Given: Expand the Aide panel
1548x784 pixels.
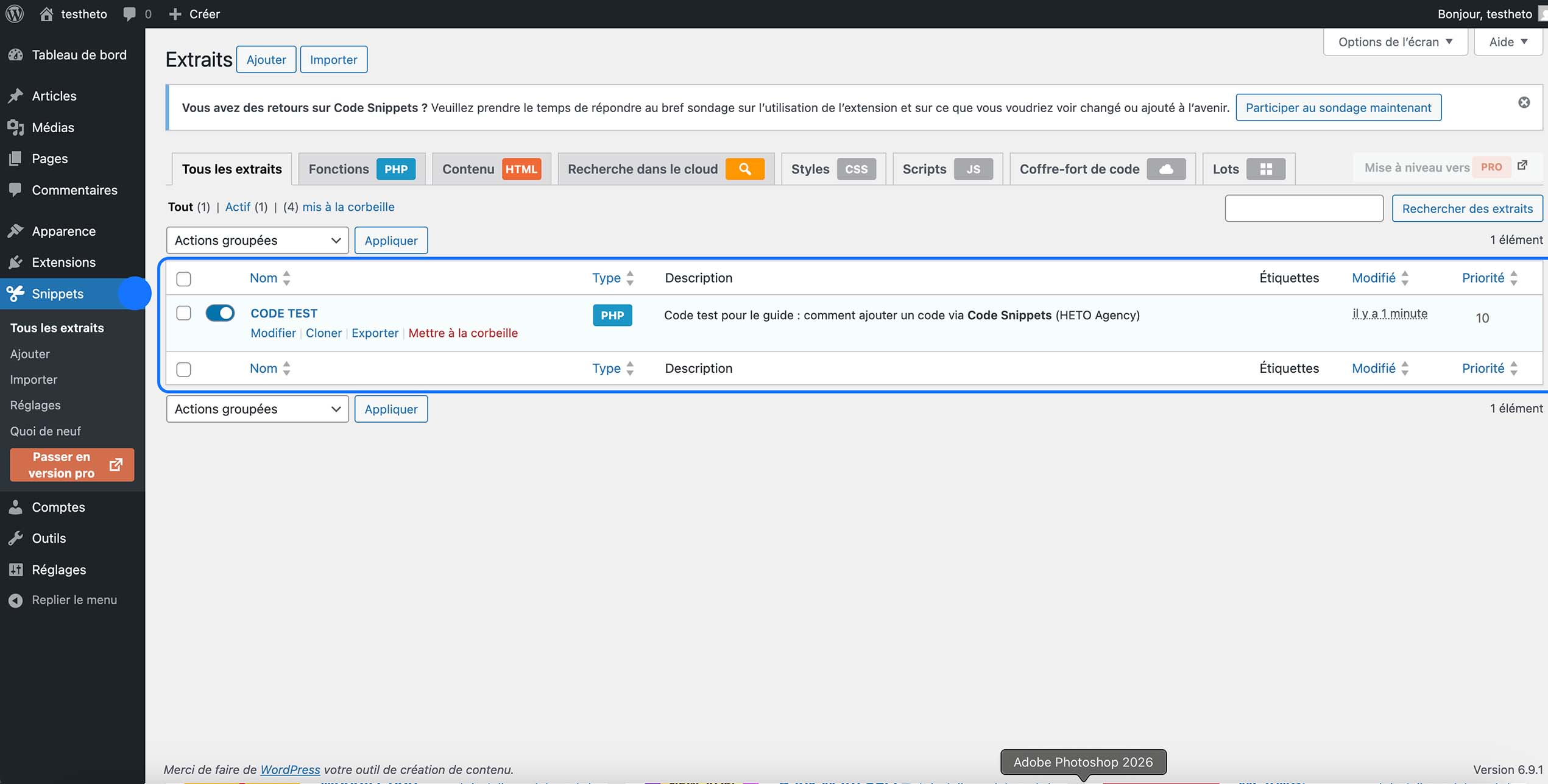Looking at the screenshot, I should point(1507,41).
